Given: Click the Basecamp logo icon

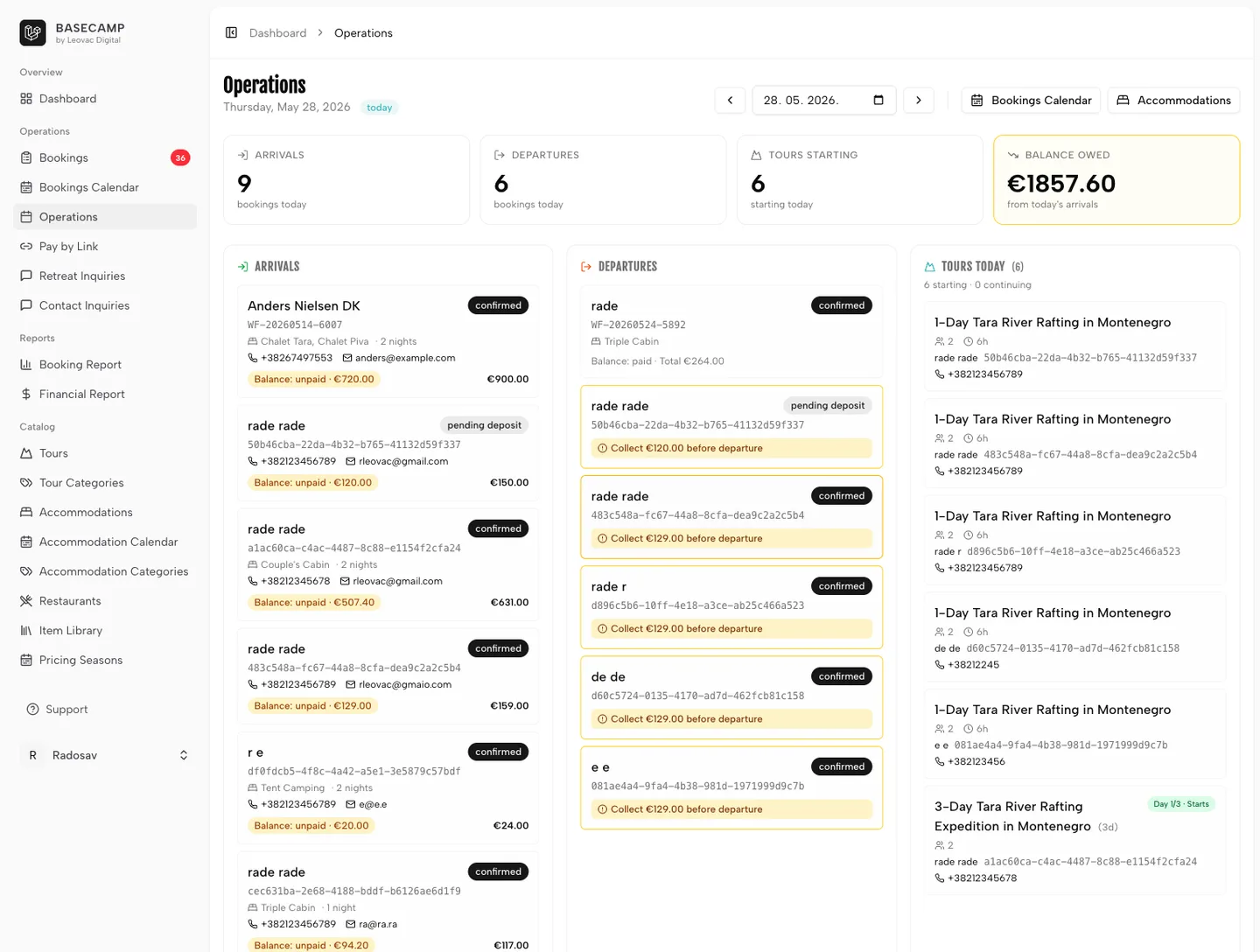Looking at the screenshot, I should pos(33,33).
